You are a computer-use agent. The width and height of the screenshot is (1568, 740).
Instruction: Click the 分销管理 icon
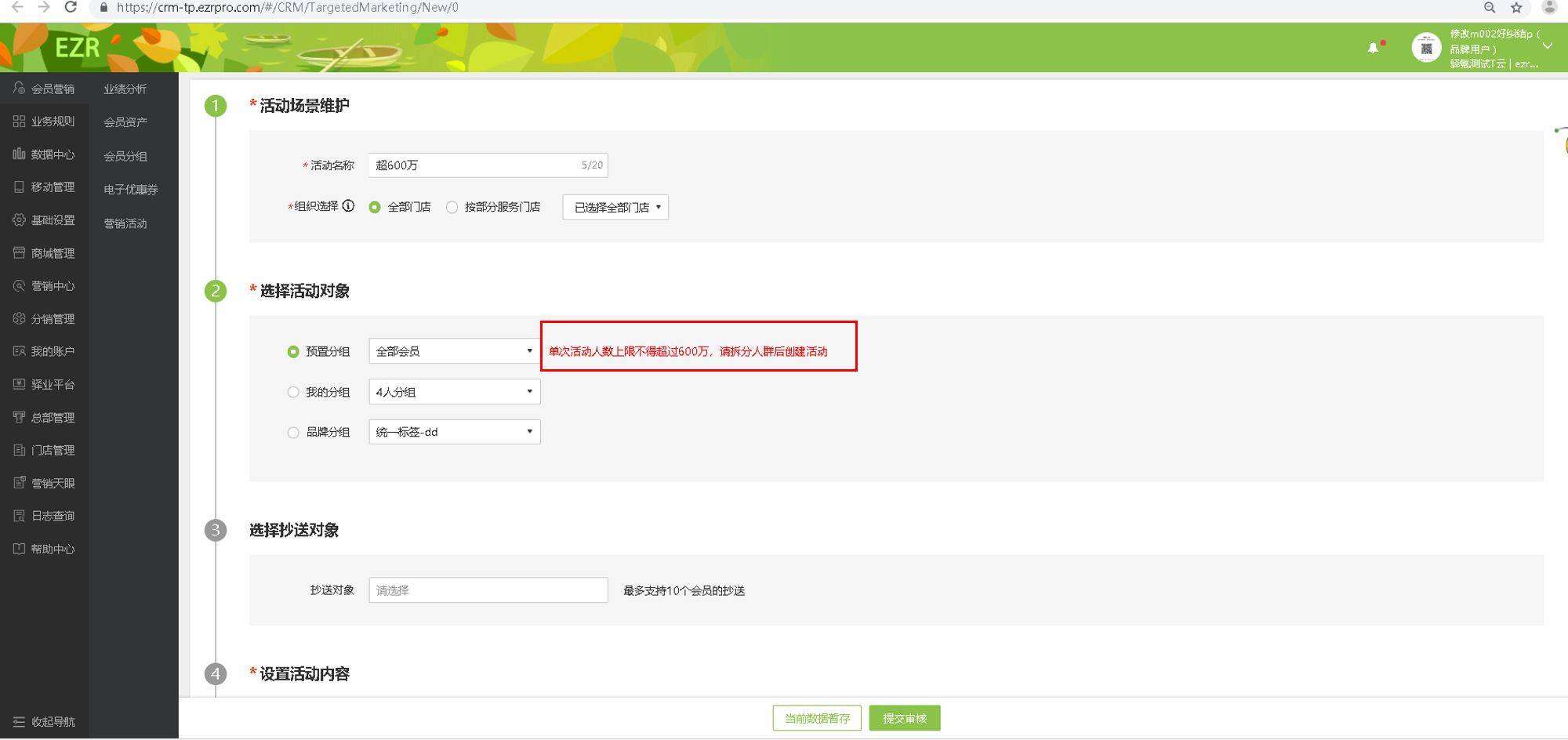coord(19,319)
